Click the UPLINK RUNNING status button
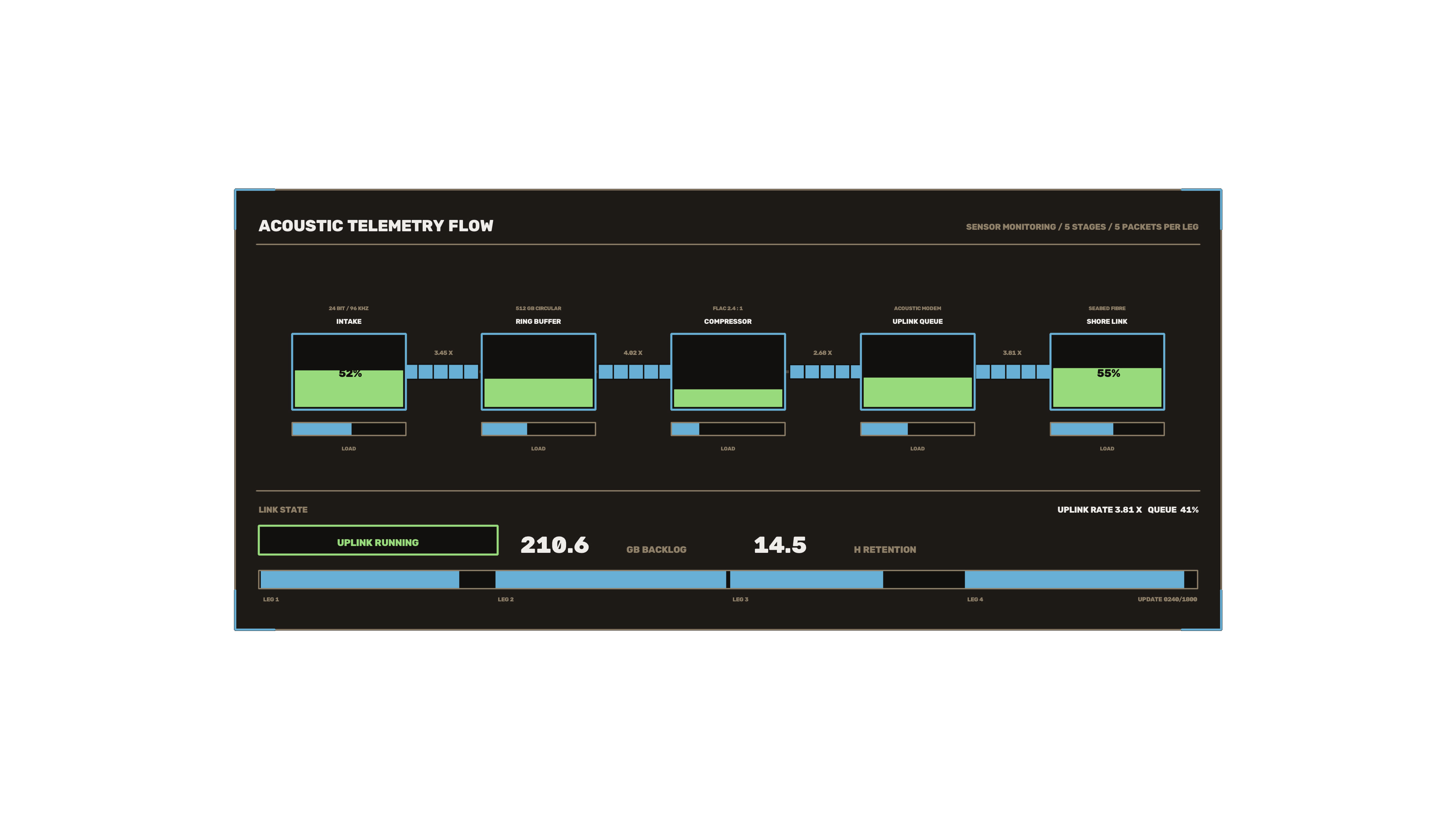Screen dimensions: 1456x819 378,540
